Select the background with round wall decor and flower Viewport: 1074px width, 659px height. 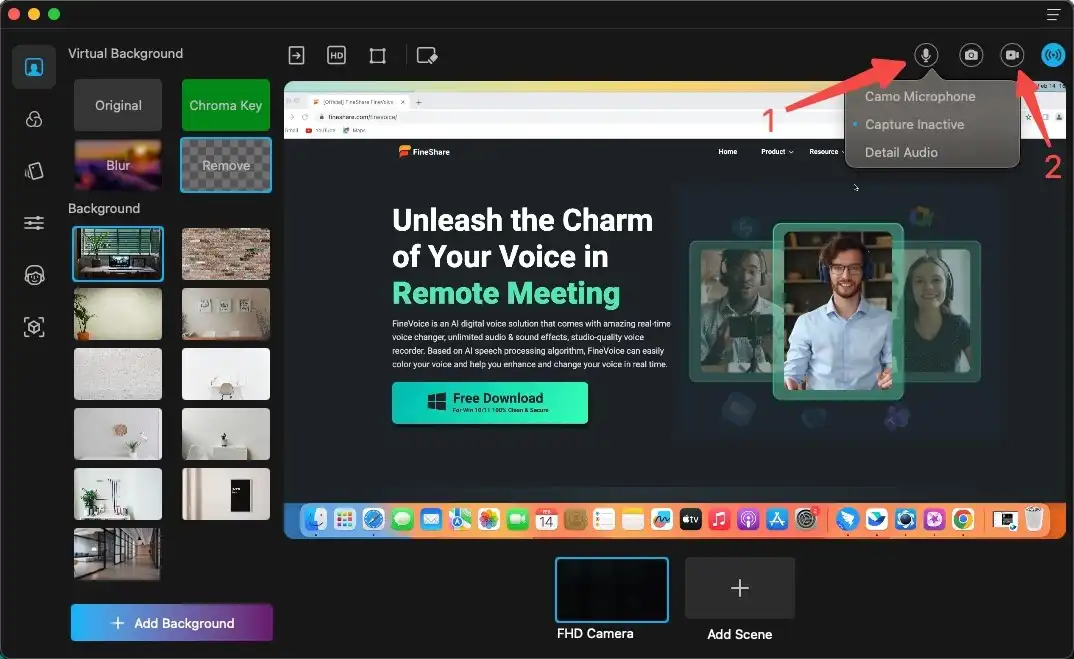pyautogui.click(x=118, y=434)
